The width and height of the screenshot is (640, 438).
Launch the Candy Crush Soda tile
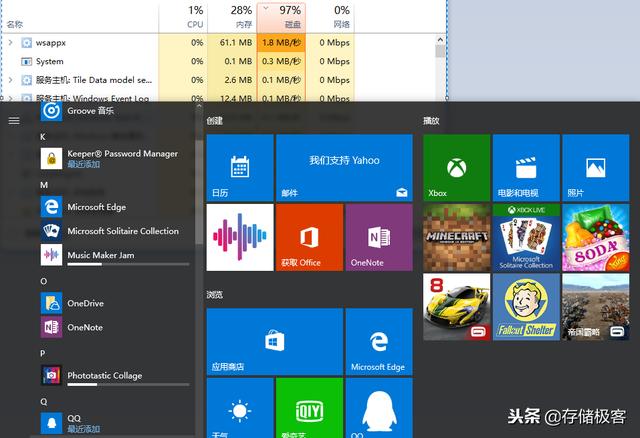(596, 237)
